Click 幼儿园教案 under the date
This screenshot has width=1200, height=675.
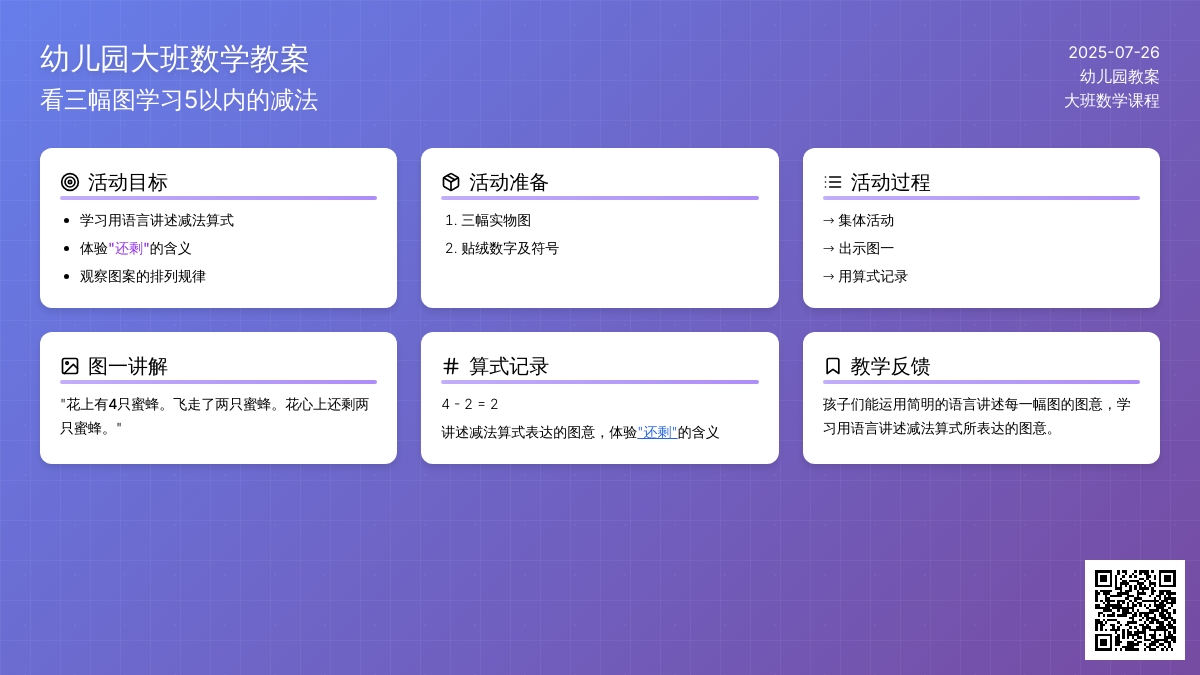[1120, 76]
